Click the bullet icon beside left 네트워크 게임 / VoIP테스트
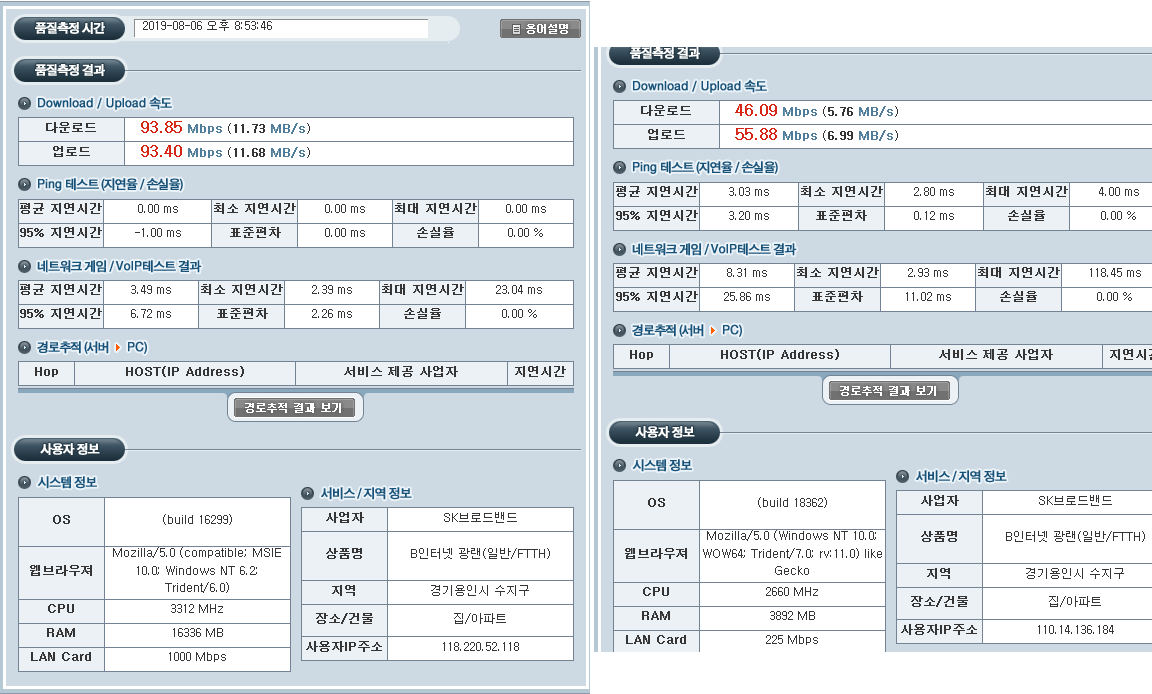 25,267
